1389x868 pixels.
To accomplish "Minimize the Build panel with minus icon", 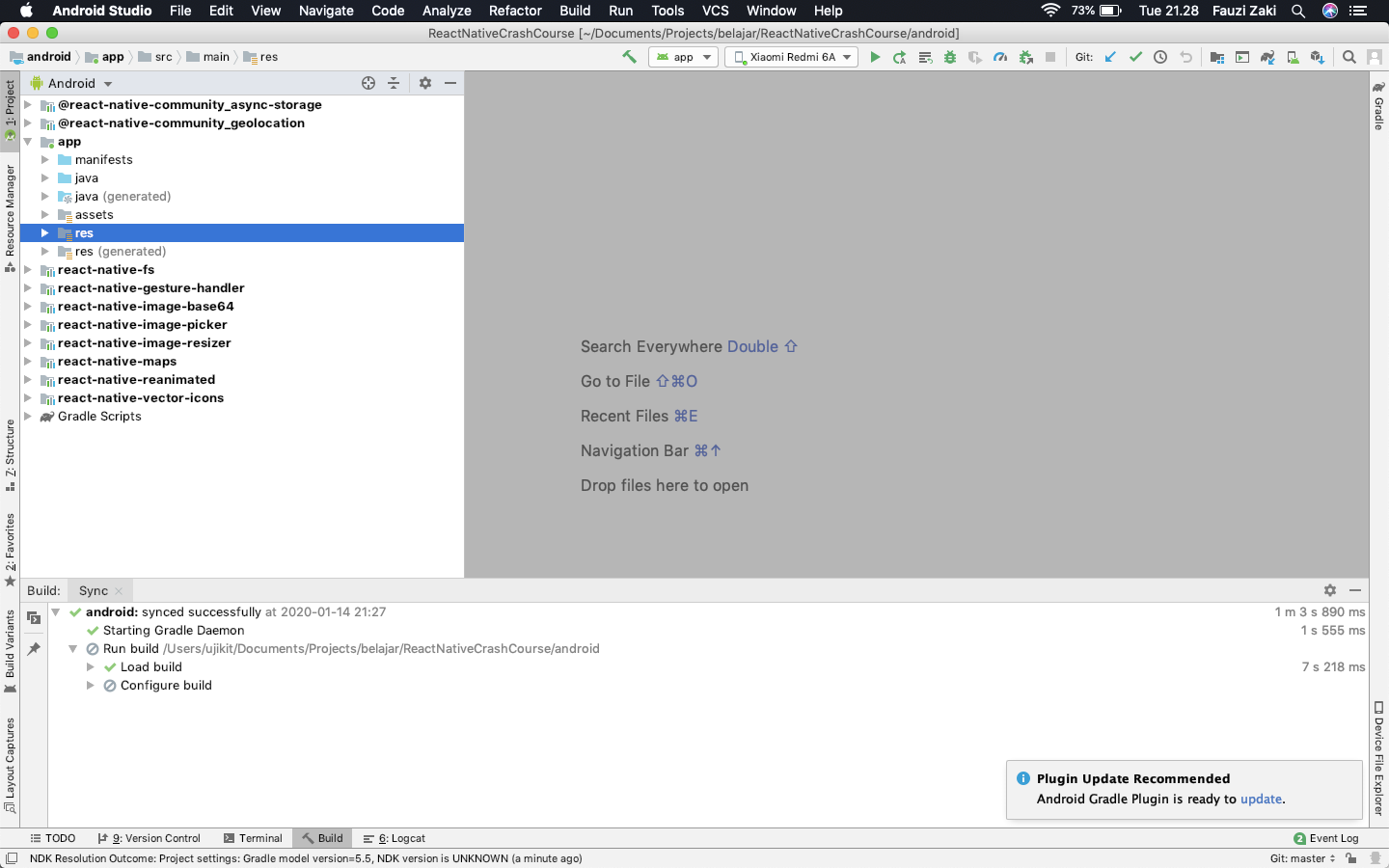I will click(1355, 590).
